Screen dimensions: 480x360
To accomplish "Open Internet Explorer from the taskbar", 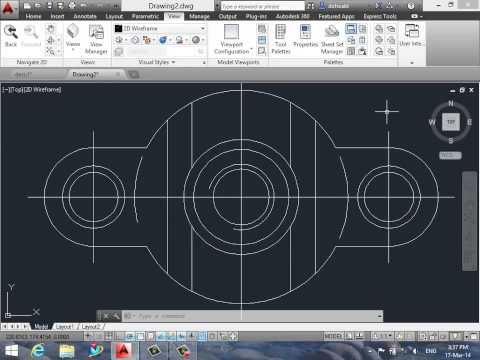I will coord(39,351).
